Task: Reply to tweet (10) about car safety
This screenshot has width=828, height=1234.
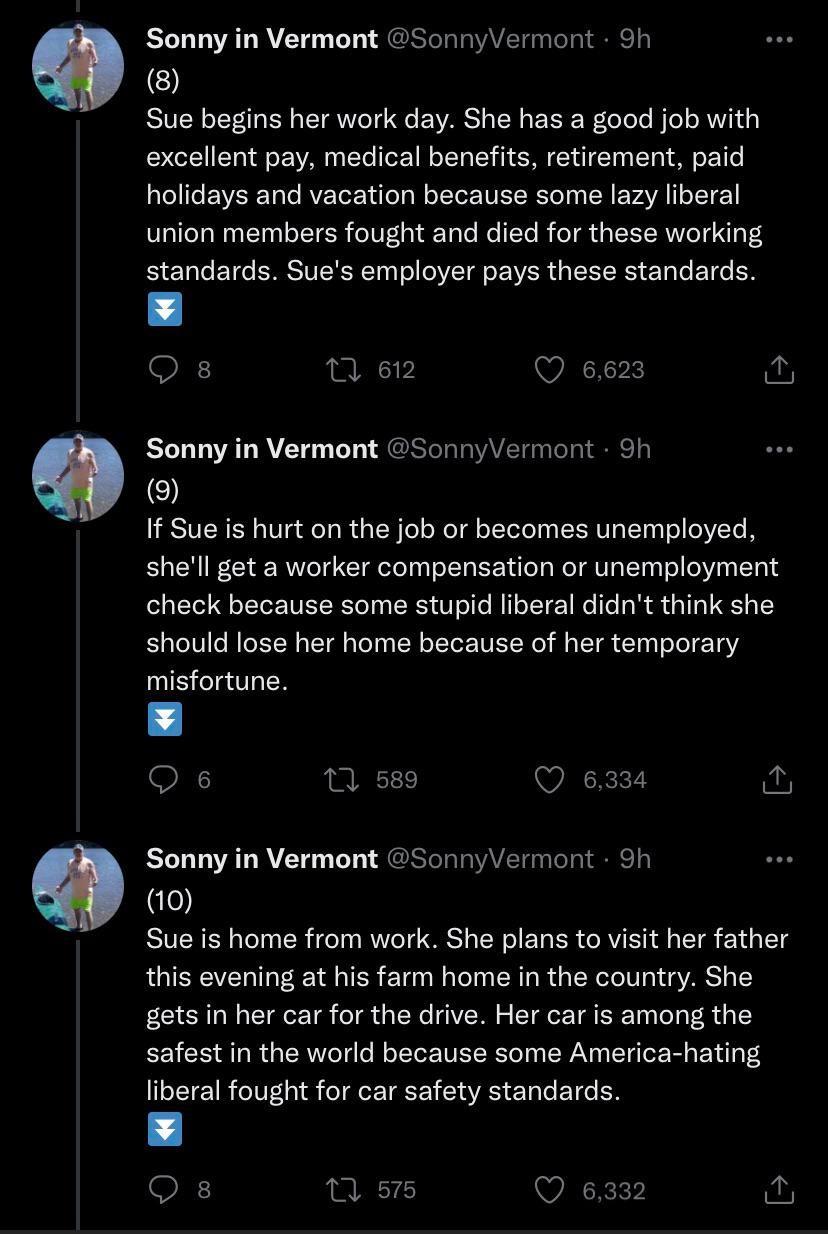Action: (163, 1189)
